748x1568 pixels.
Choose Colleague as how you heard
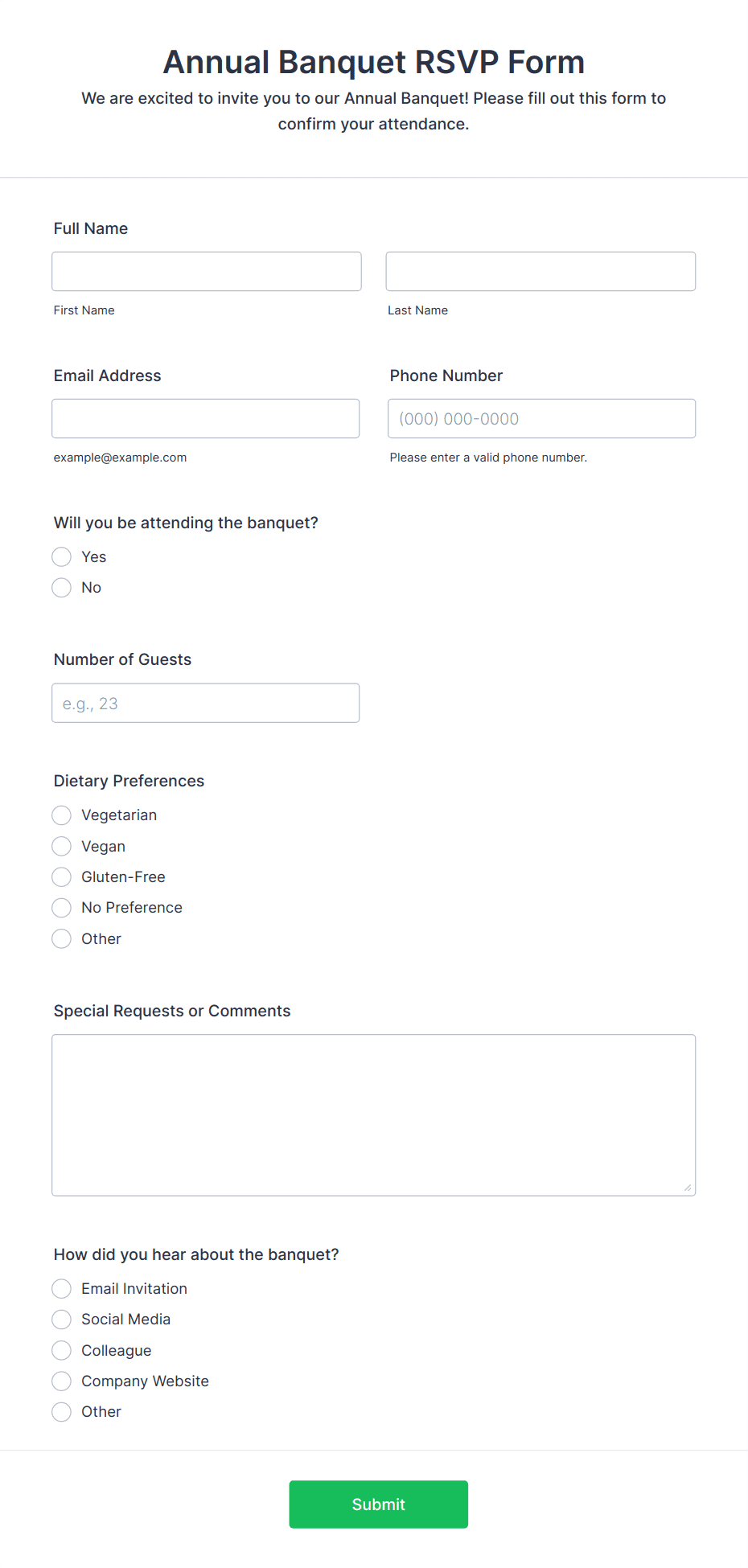[x=61, y=1350]
